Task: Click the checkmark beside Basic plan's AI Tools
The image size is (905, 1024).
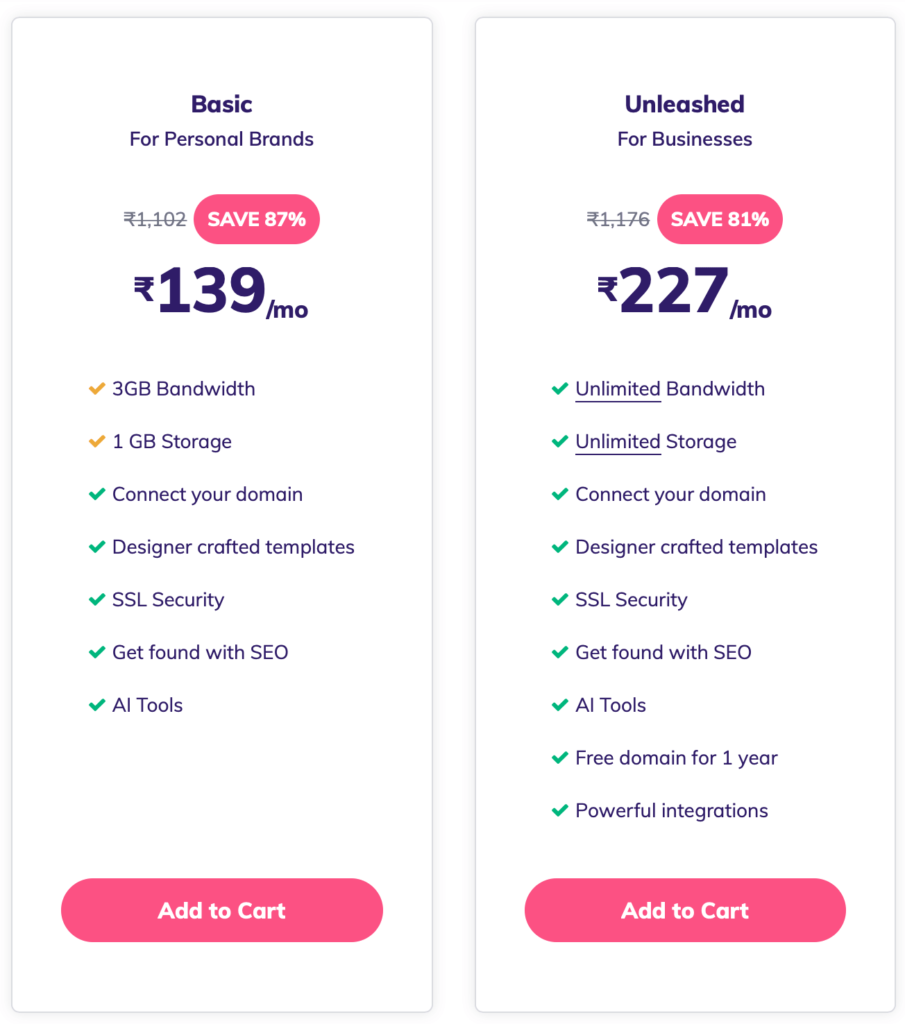Action: pyautogui.click(x=97, y=705)
